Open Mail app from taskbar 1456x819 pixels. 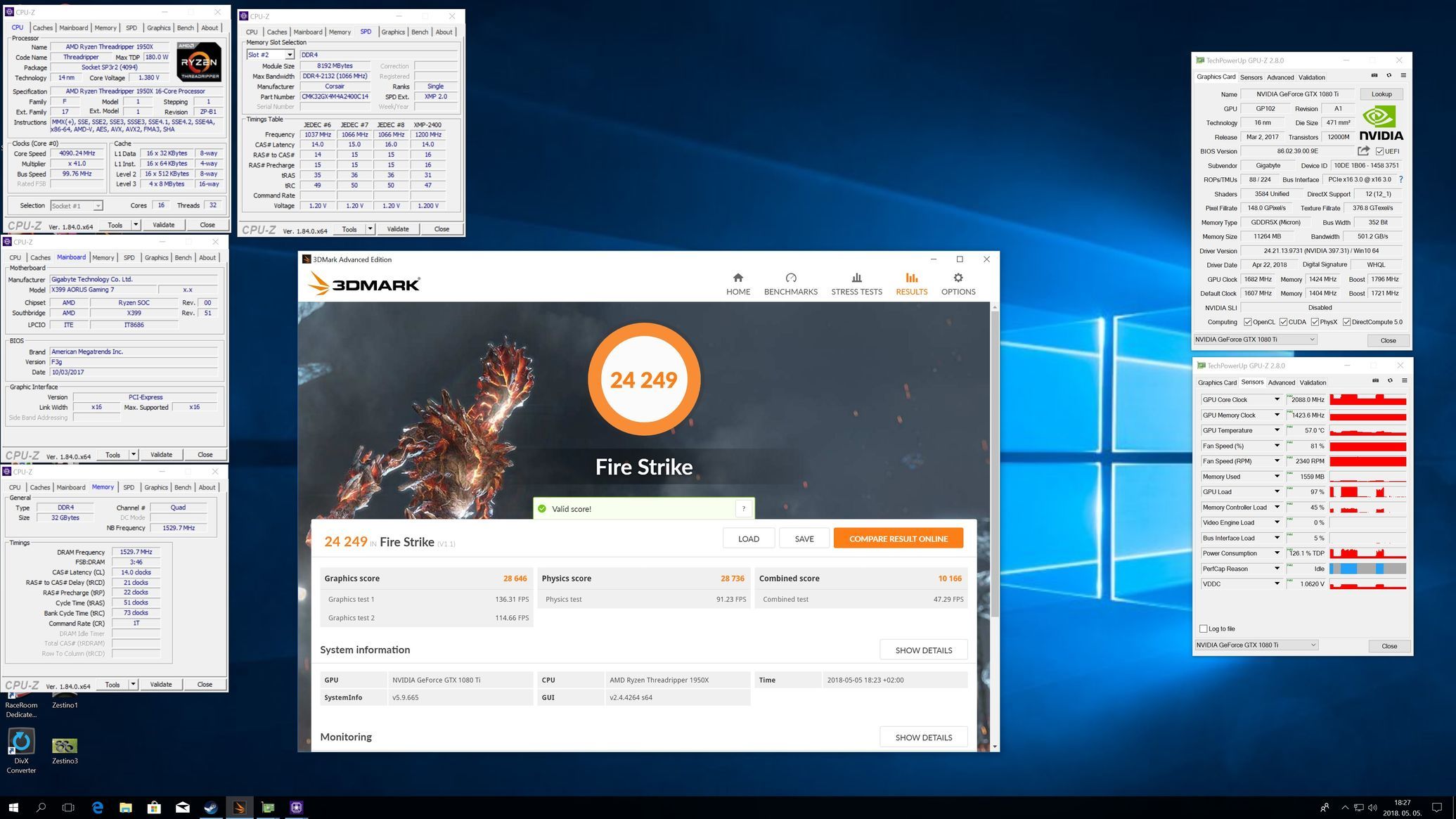pos(182,807)
